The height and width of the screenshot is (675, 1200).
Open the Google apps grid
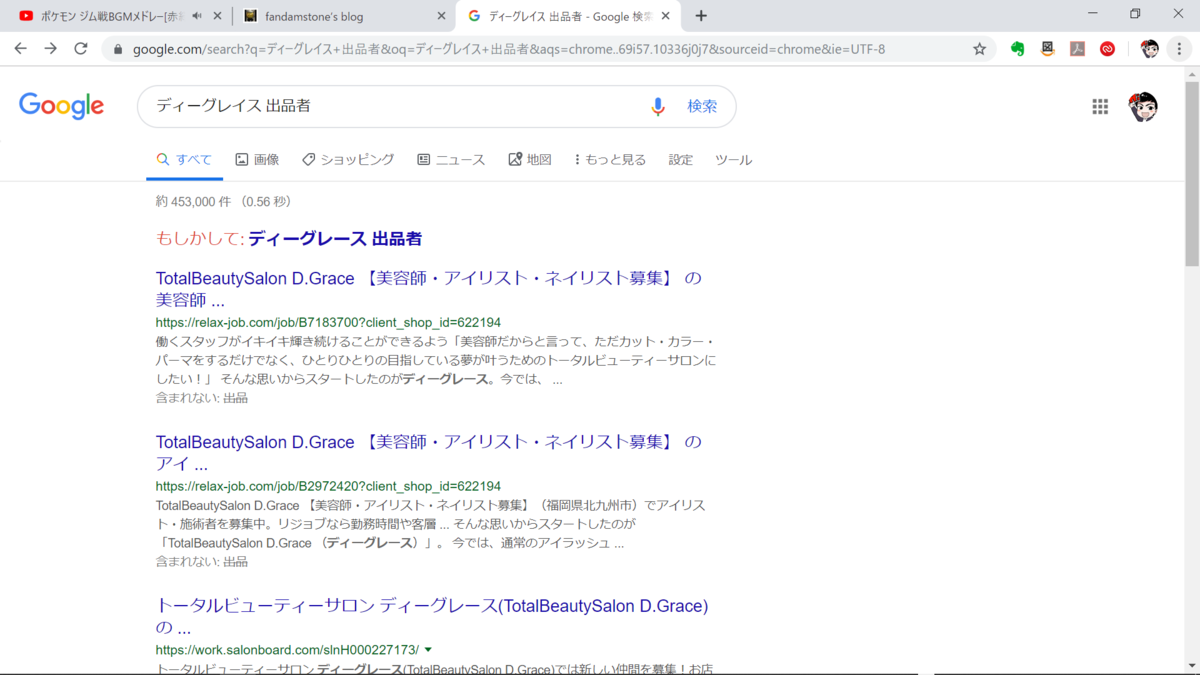[x=1100, y=107]
